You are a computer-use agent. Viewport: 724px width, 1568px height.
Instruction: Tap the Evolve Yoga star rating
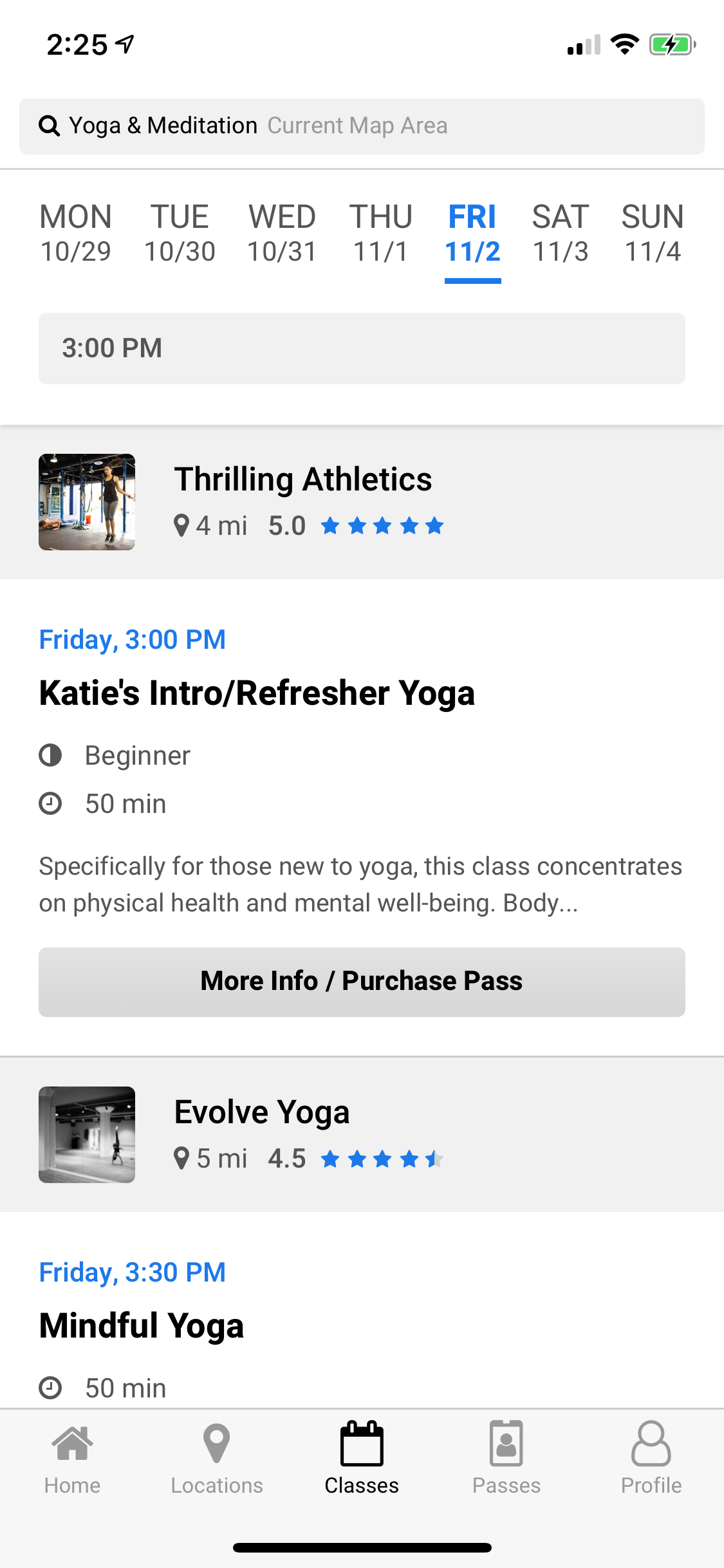(x=382, y=1159)
